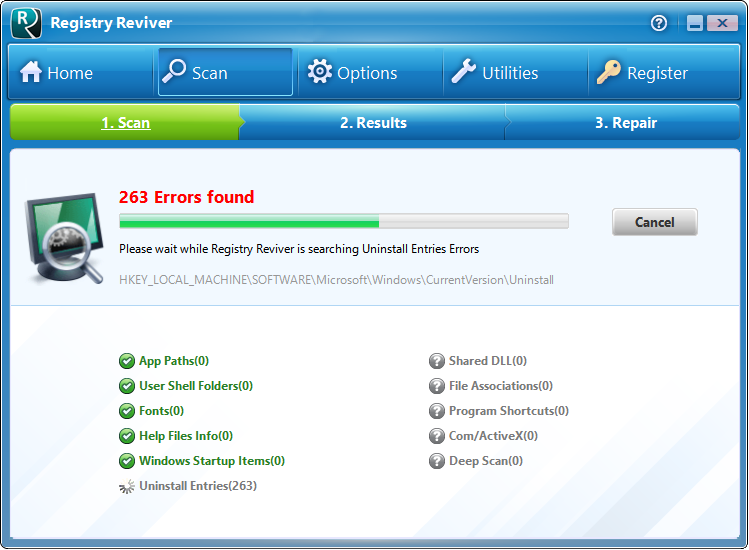Click the monitor with magnifier scan image
Screen dimensions: 749x550
click(63, 237)
